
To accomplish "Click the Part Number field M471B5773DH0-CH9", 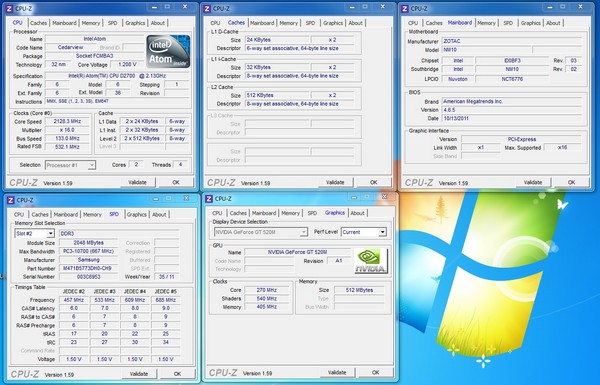I will coord(88,268).
